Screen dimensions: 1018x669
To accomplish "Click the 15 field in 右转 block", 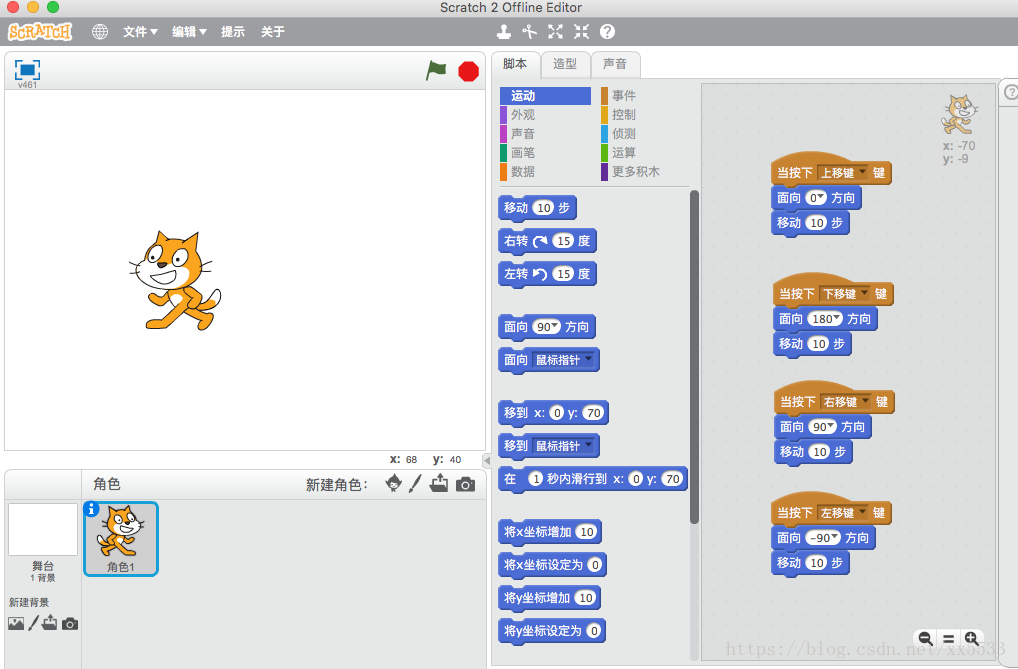I will (564, 241).
